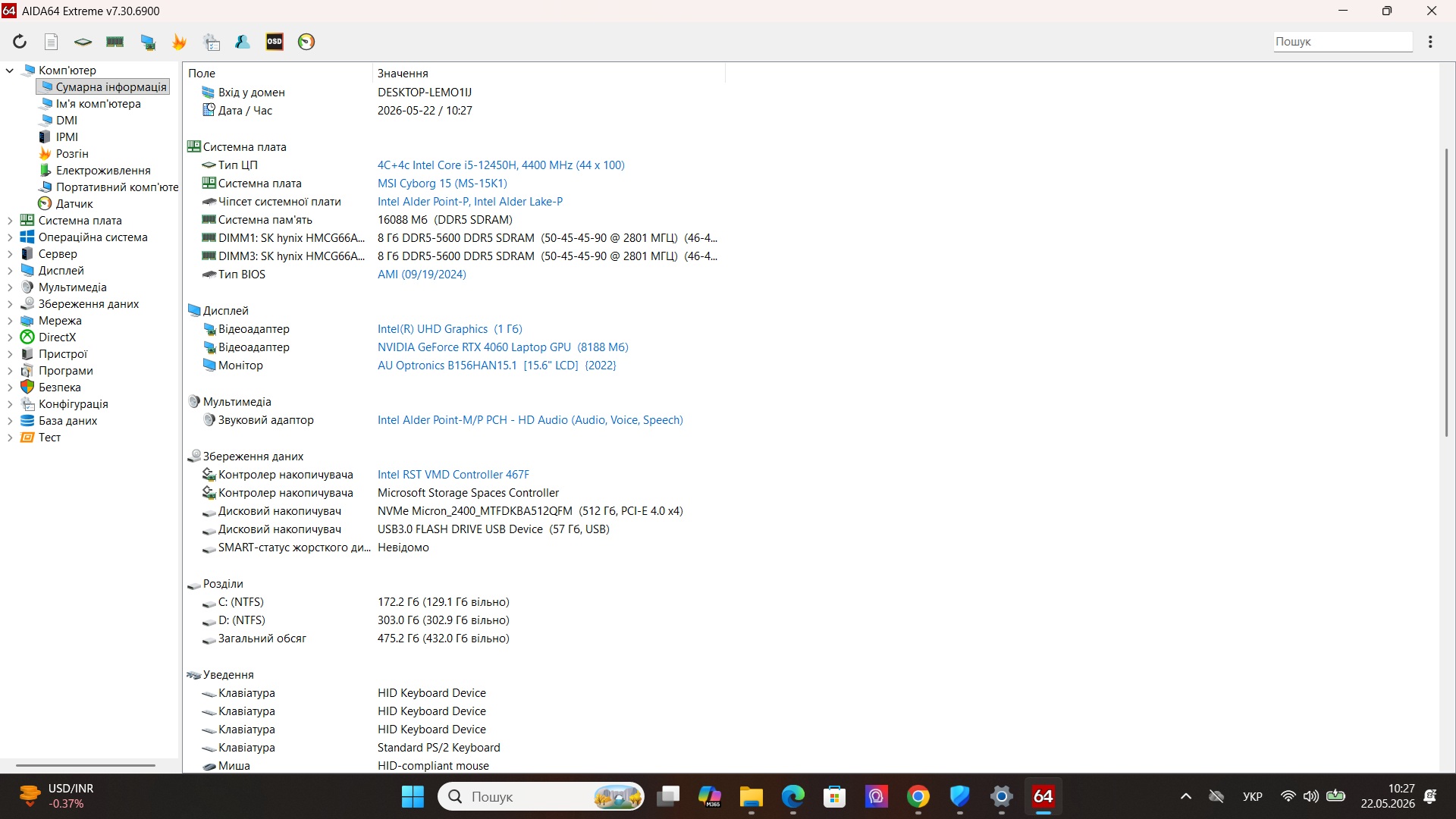Select База даних in the tree

click(67, 421)
